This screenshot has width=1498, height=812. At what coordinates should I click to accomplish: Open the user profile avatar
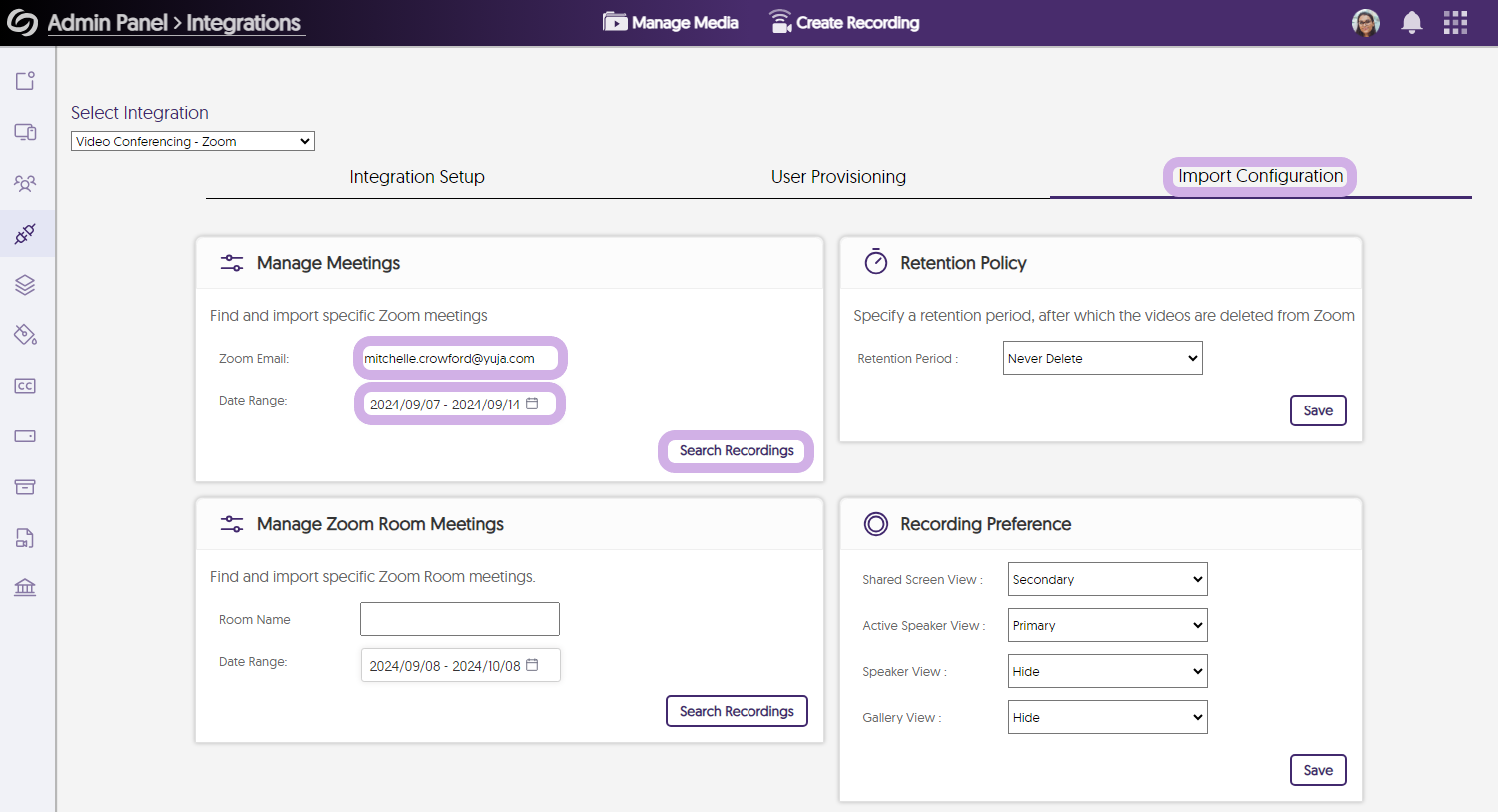tap(1365, 23)
